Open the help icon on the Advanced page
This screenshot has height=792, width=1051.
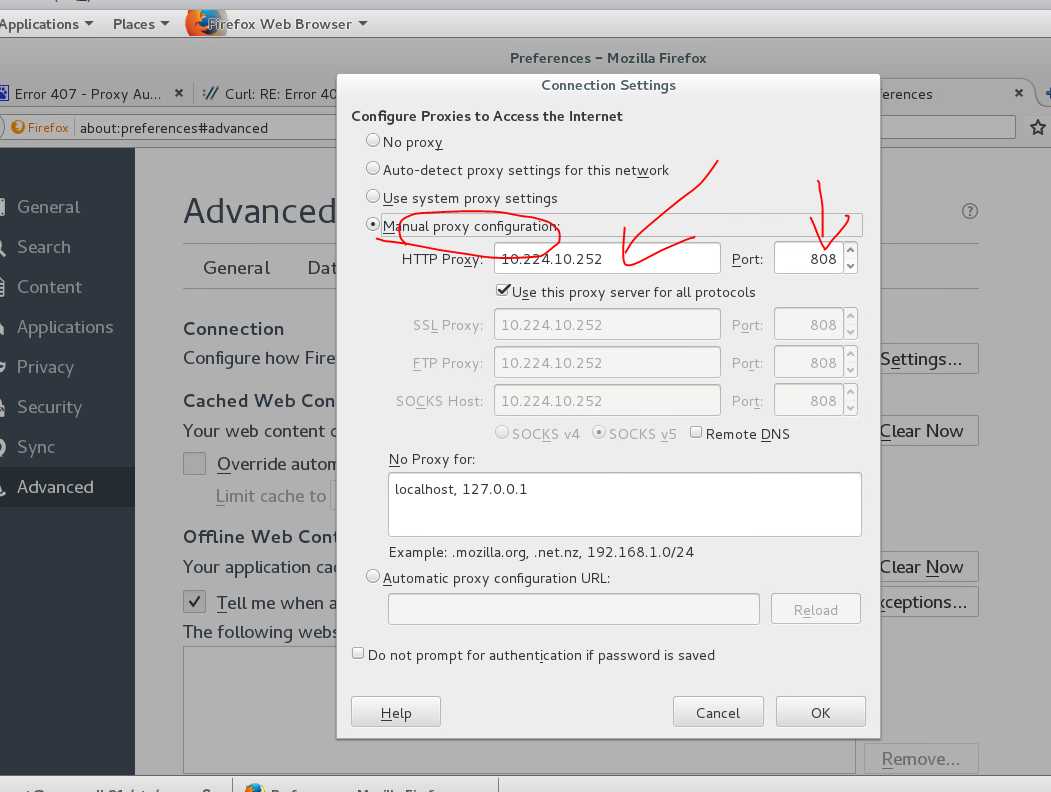(x=969, y=211)
